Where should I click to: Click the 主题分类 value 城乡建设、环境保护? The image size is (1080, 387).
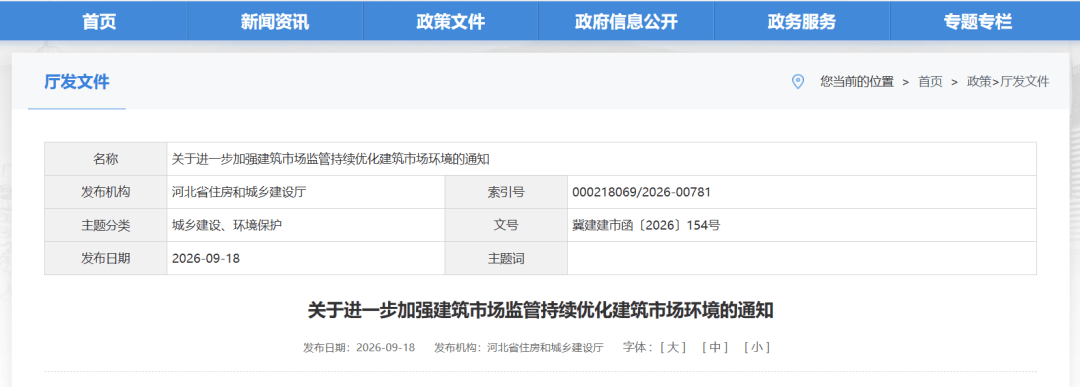(x=227, y=225)
